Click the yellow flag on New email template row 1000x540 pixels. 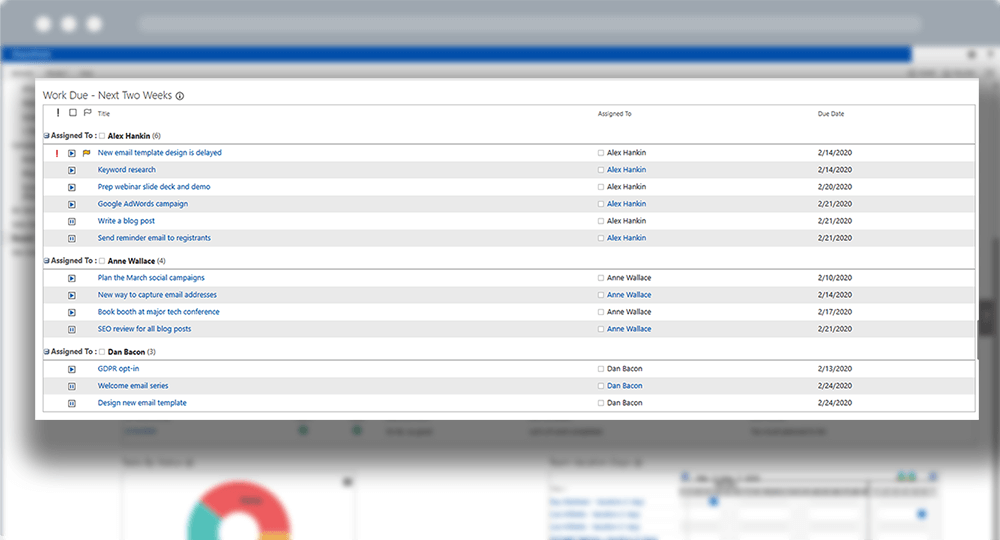coord(86,153)
